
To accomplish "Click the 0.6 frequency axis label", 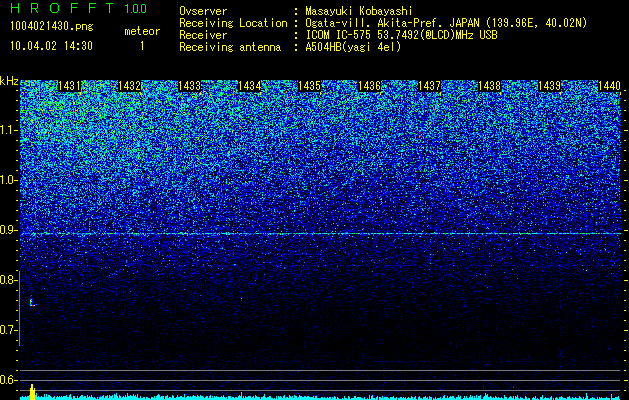I will coord(8,380).
